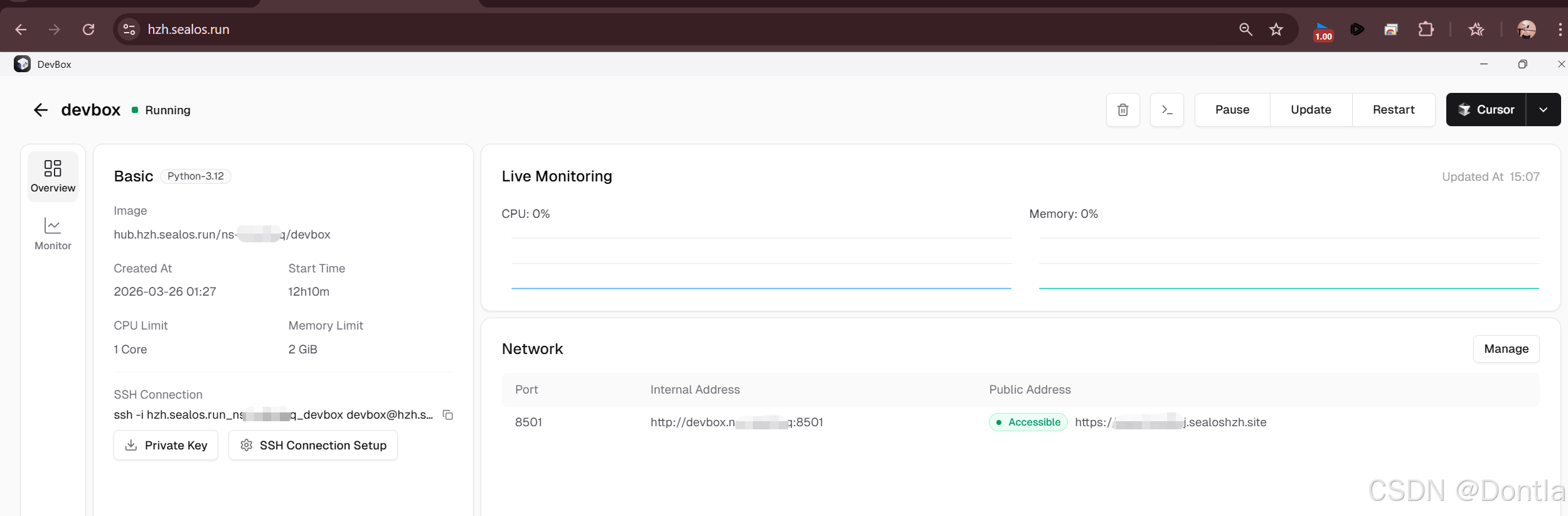Copy the SSH connection command
1568x516 pixels.
(448, 415)
